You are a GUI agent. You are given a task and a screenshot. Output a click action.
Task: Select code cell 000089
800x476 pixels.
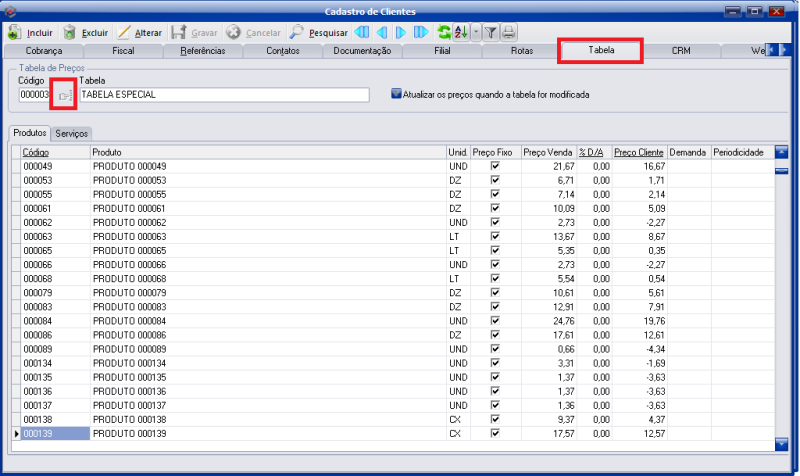pos(55,349)
